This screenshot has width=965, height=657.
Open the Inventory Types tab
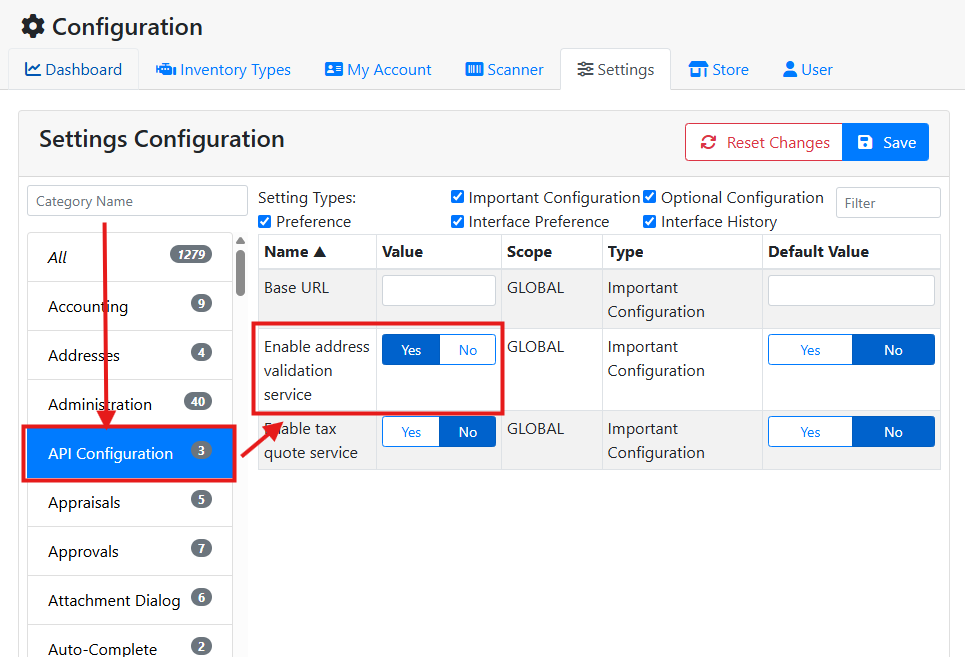pyautogui.click(x=223, y=69)
